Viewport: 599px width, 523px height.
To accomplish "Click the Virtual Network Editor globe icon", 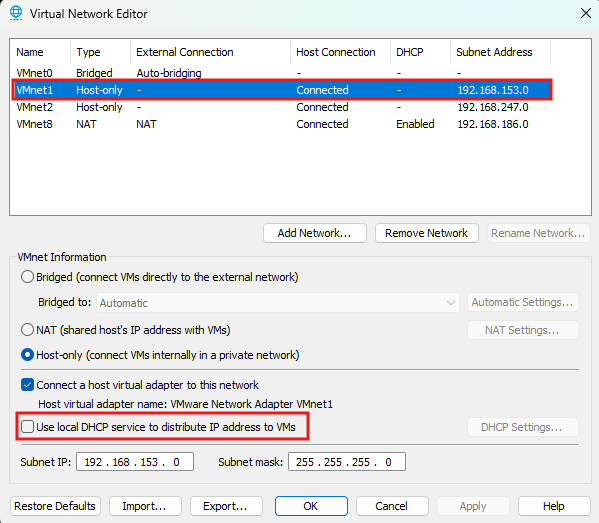I will coord(16,13).
